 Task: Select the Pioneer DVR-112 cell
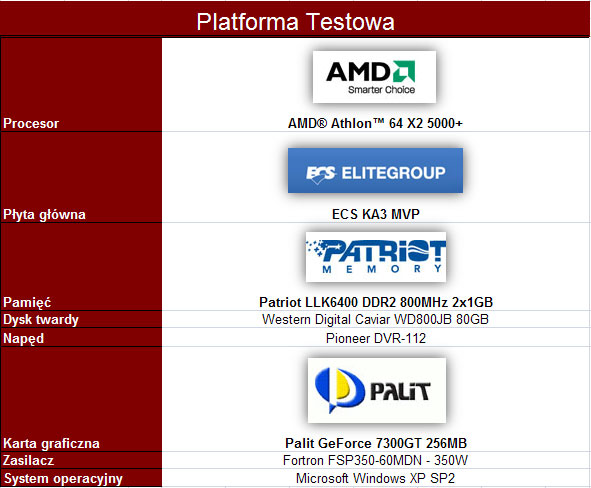pos(376,338)
